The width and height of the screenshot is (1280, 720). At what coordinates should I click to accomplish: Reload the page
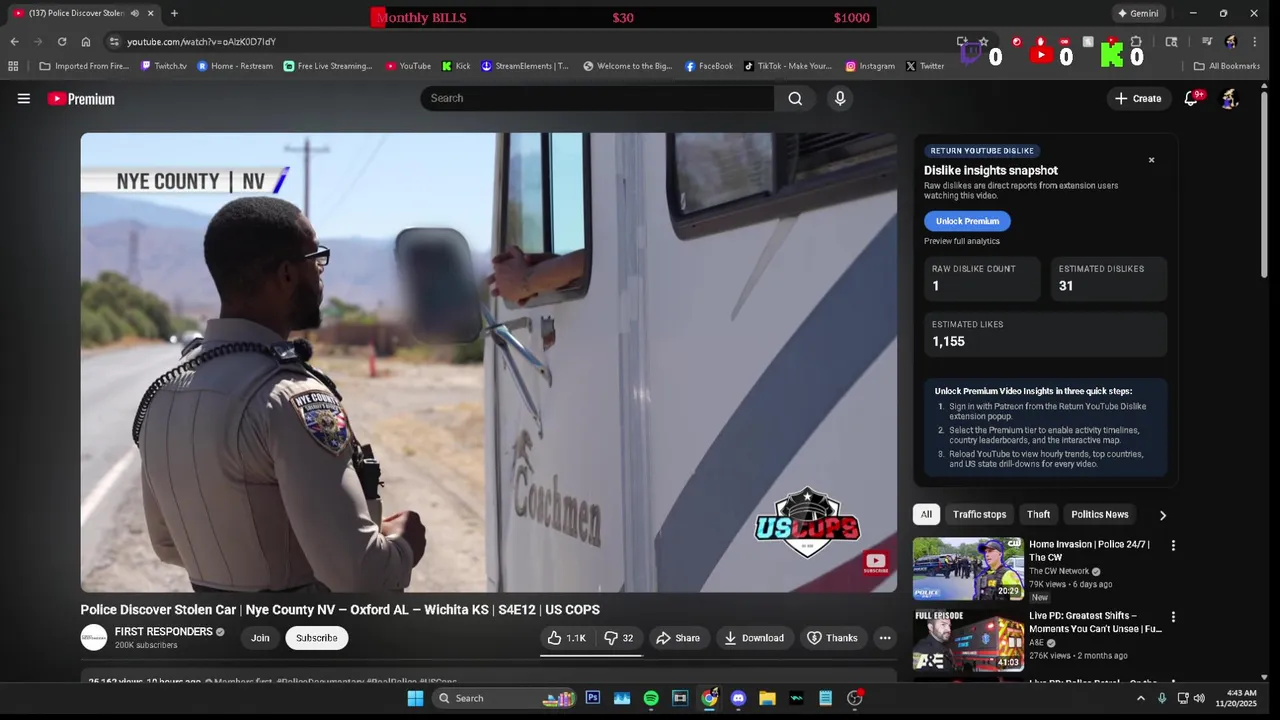tap(62, 41)
